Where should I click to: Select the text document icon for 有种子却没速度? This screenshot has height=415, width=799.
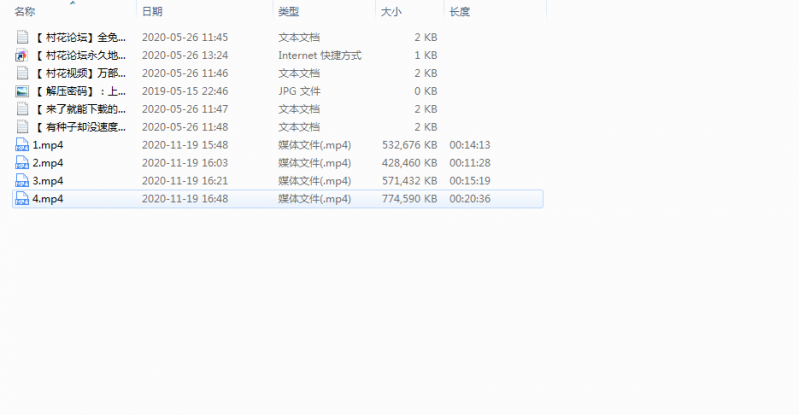click(22, 127)
